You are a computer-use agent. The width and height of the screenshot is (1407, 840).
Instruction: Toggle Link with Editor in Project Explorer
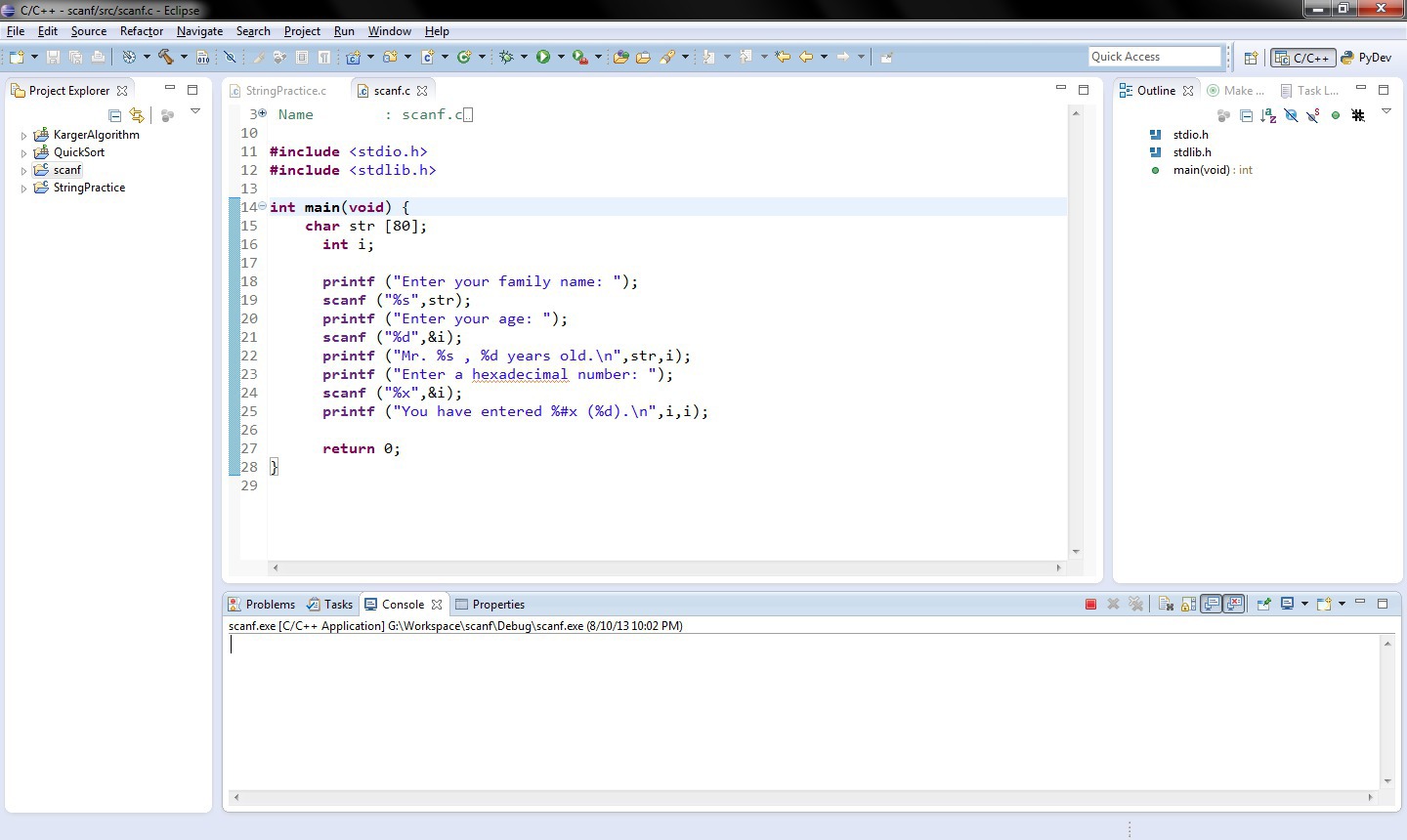[137, 115]
